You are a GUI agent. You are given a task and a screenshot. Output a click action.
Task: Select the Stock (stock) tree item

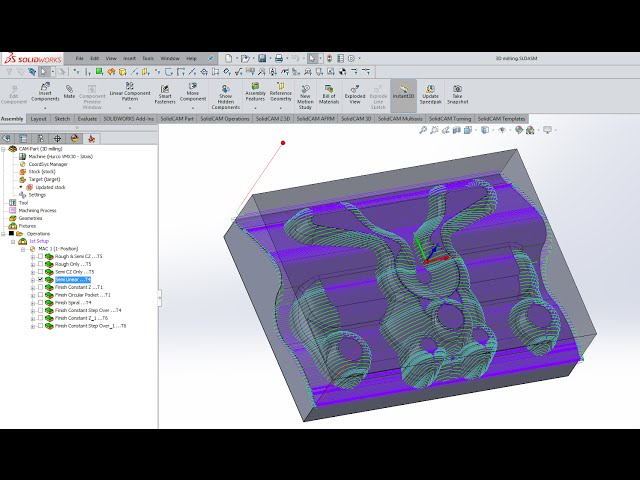coord(42,172)
